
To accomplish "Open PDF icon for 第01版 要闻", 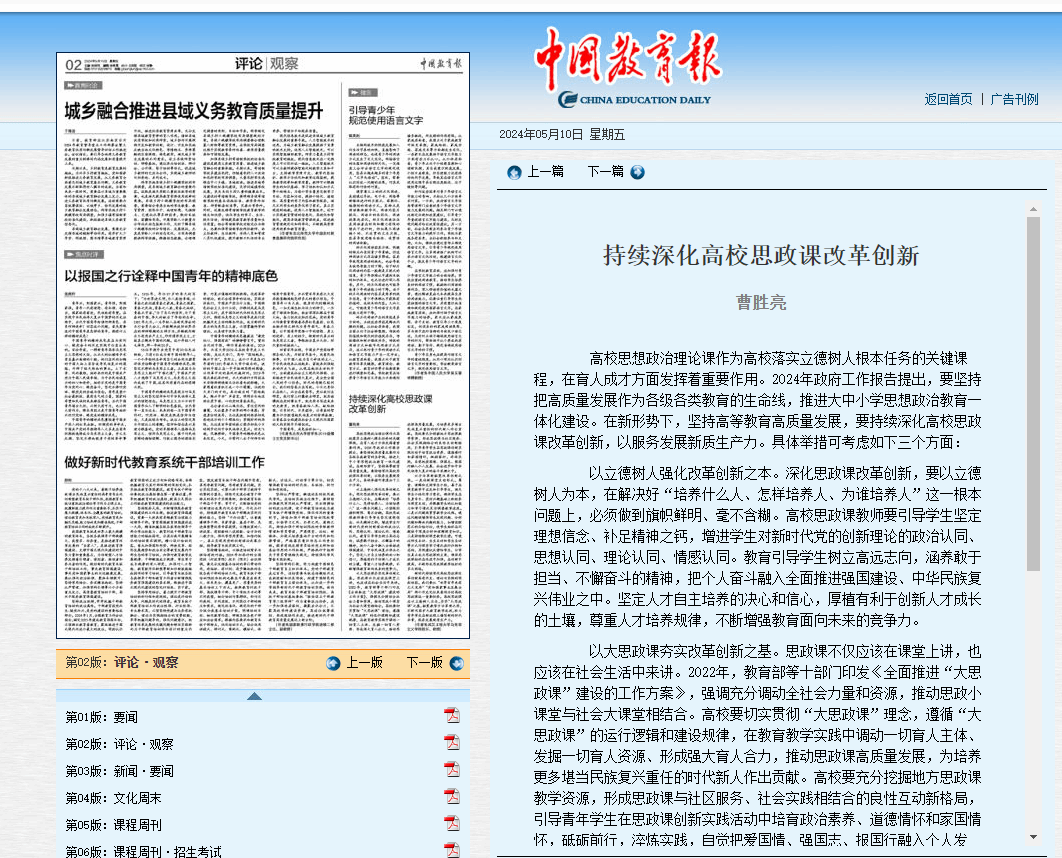I will [452, 715].
